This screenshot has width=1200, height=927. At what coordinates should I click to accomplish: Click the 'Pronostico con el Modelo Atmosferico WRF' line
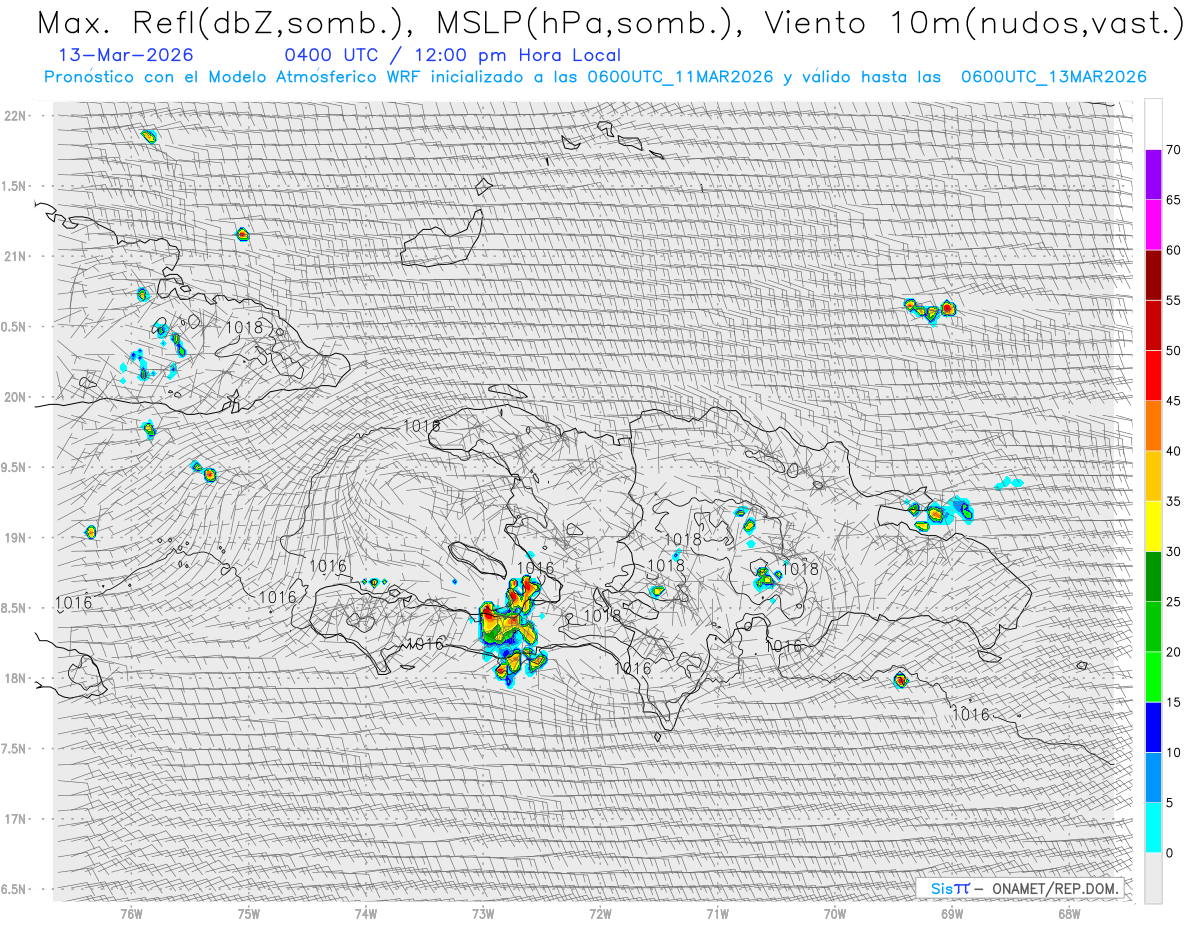coord(595,77)
